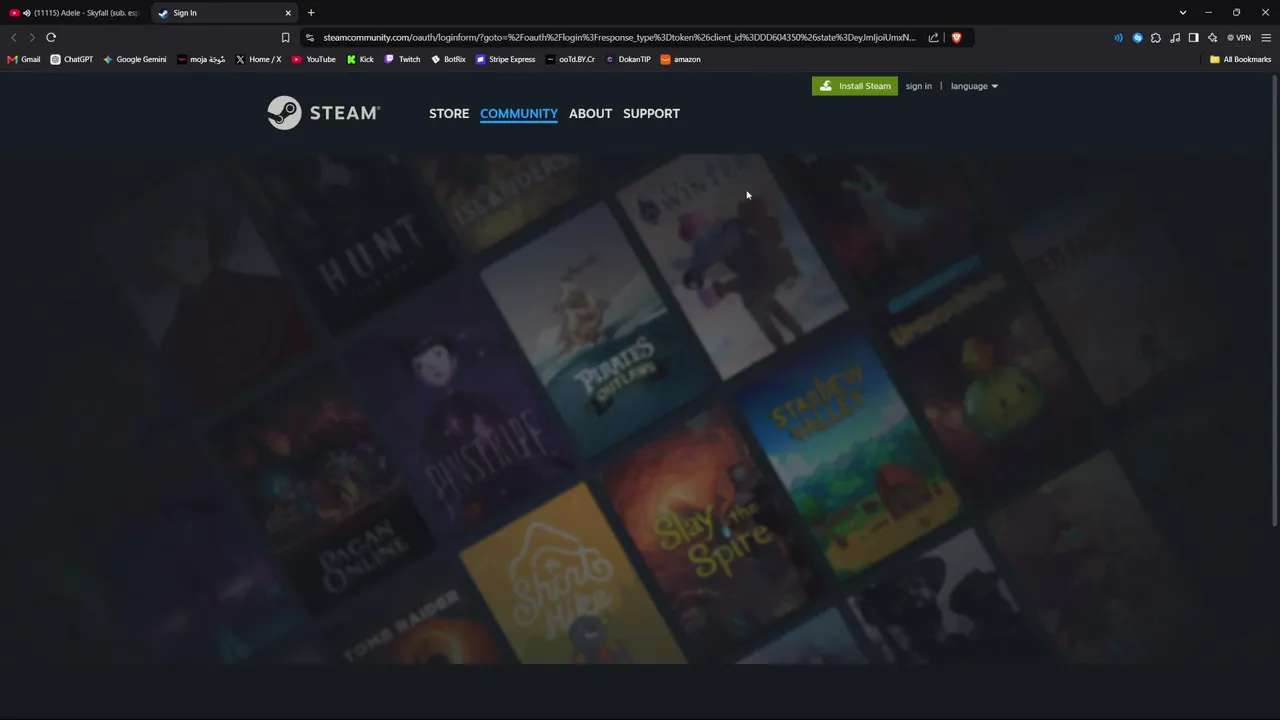Open the amazon bookmark
1280x720 pixels.
[681, 59]
